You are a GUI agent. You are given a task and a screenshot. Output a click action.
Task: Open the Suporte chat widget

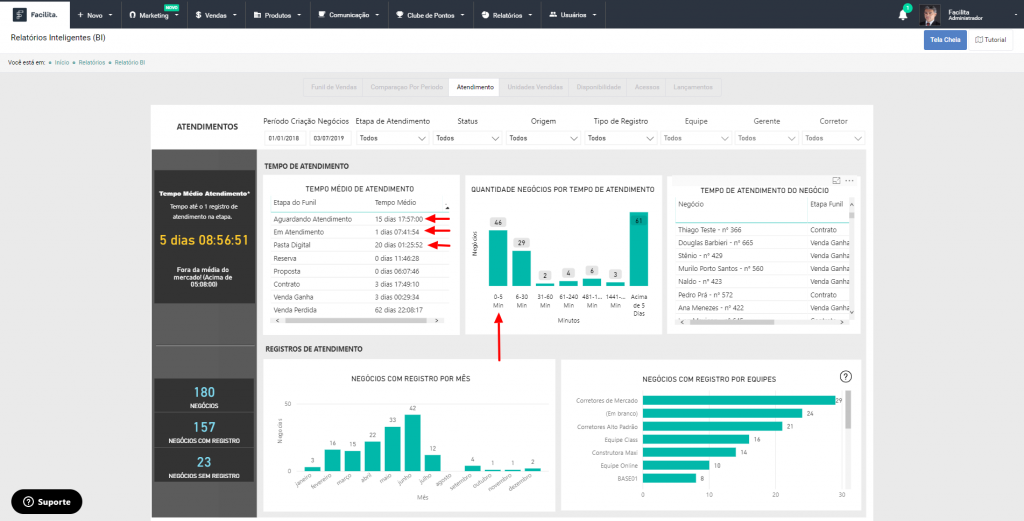47,501
